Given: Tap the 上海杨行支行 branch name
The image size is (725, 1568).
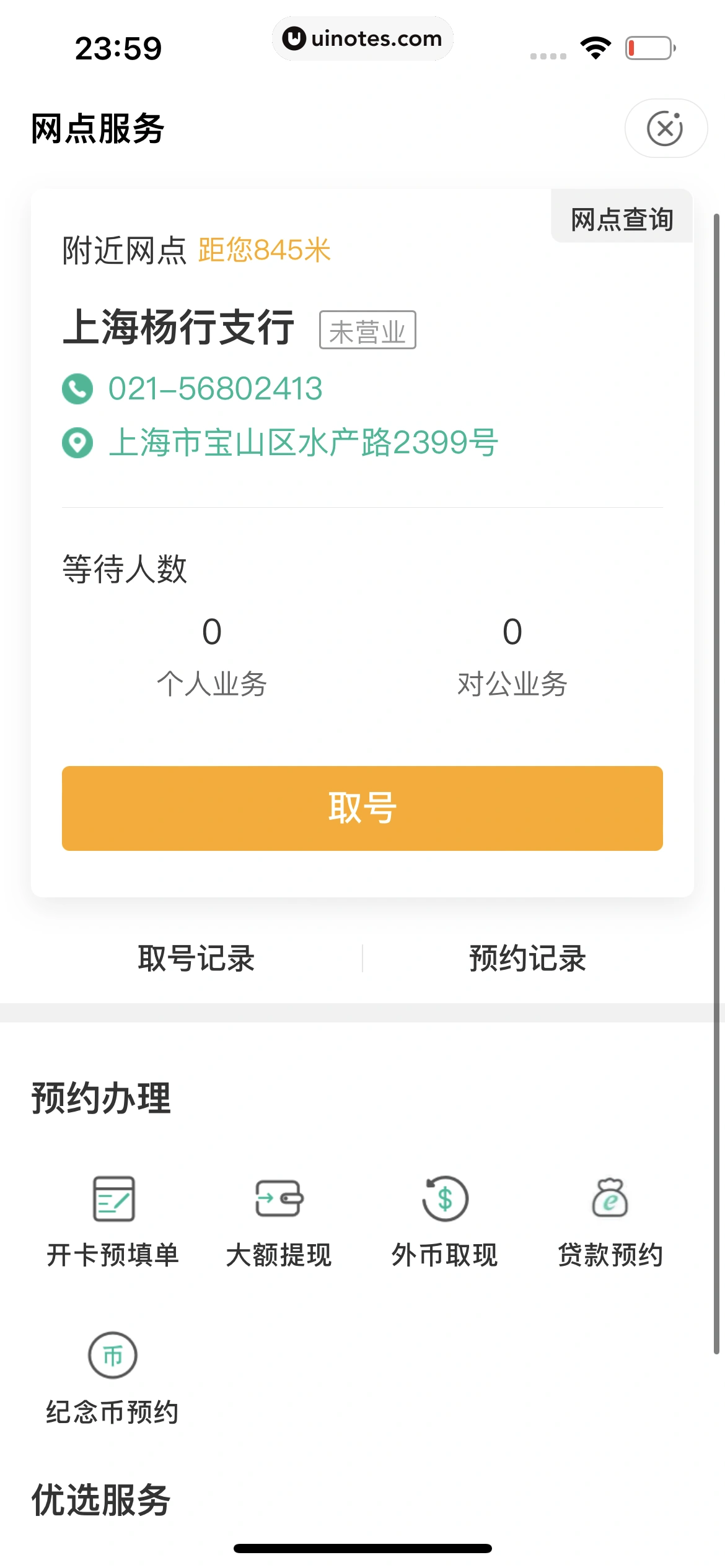Looking at the screenshot, I should [179, 328].
